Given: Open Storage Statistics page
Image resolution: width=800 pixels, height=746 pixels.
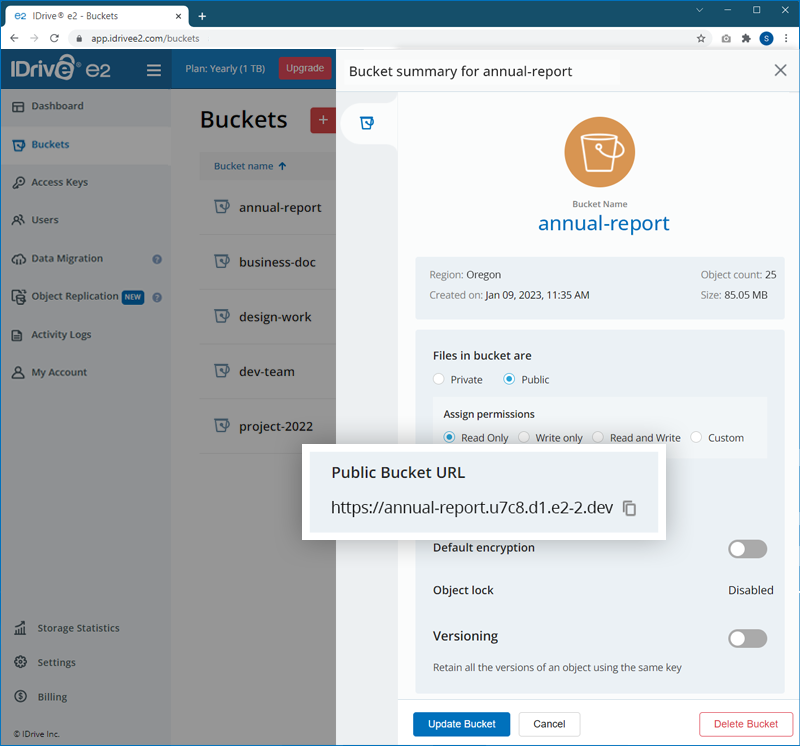Looking at the screenshot, I should click(x=78, y=628).
